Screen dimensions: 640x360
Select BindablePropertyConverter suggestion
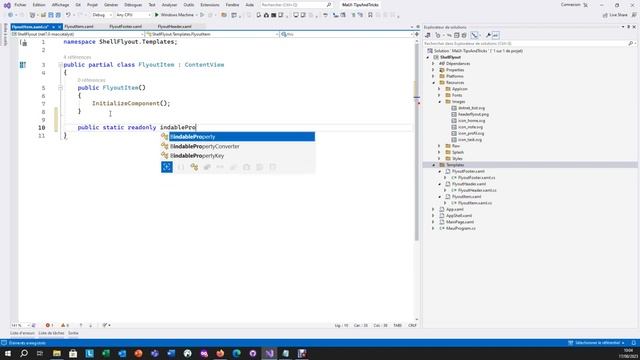(x=238, y=146)
